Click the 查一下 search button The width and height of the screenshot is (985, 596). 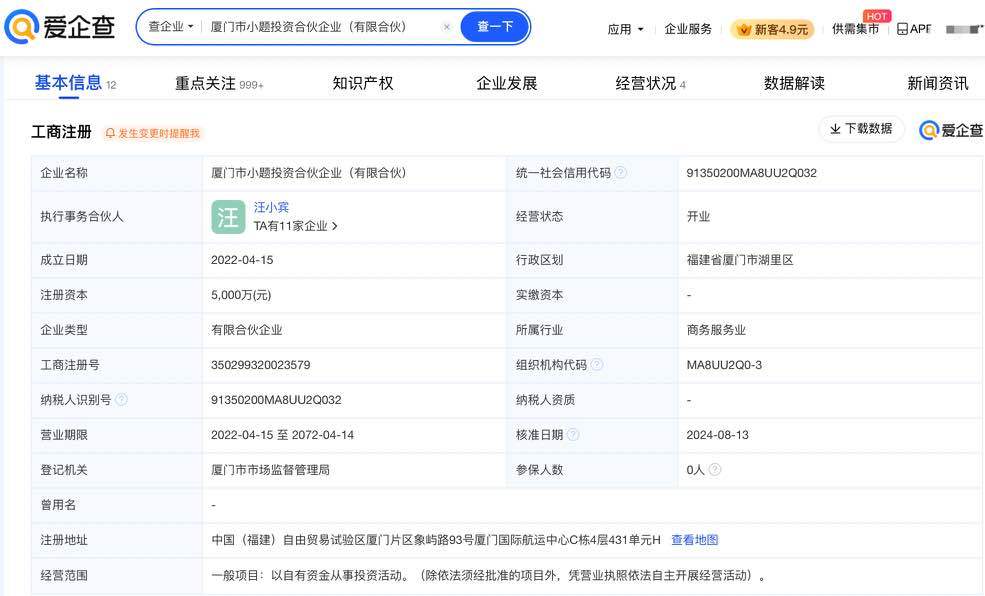(494, 27)
